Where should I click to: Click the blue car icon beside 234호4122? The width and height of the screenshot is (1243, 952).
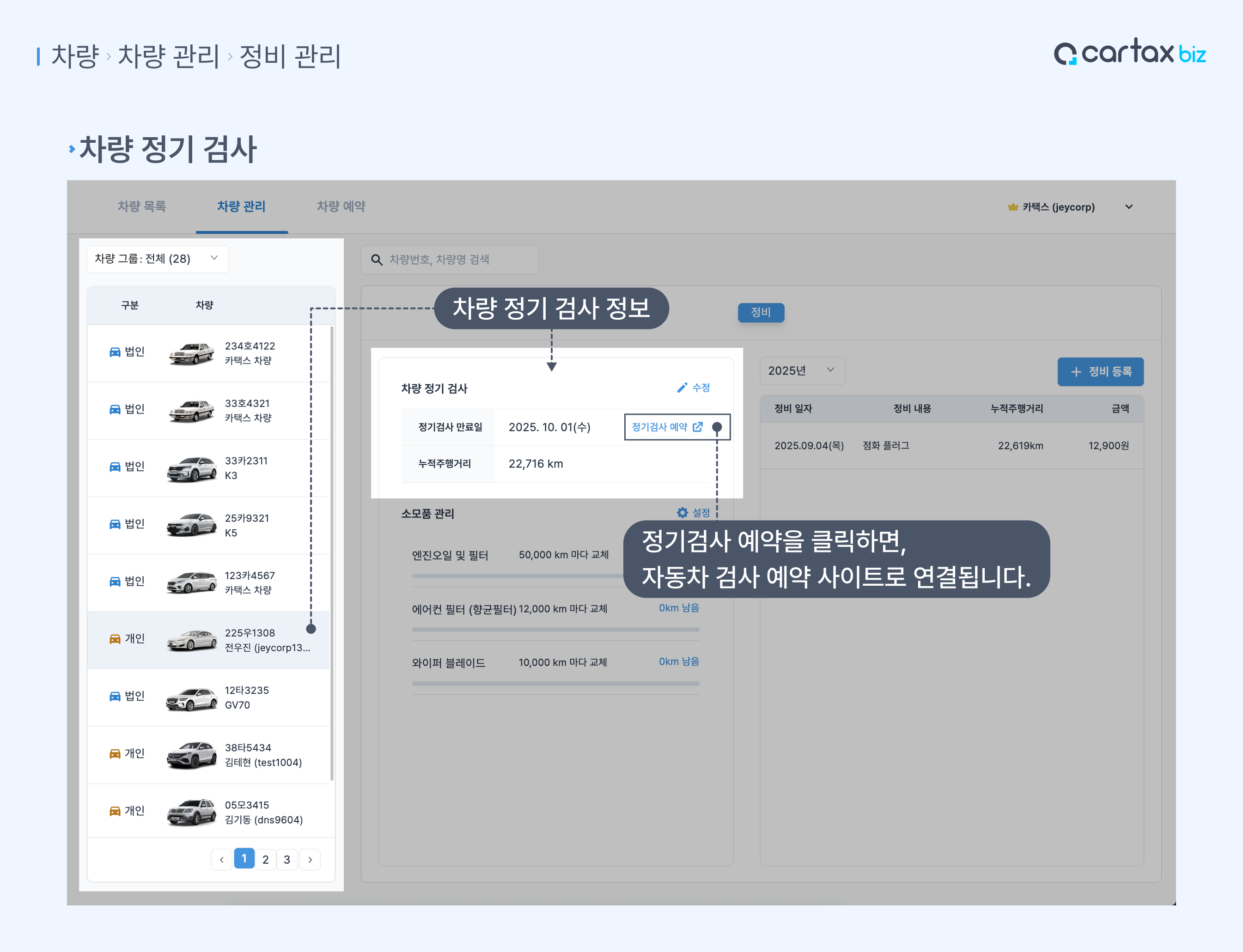pos(115,352)
